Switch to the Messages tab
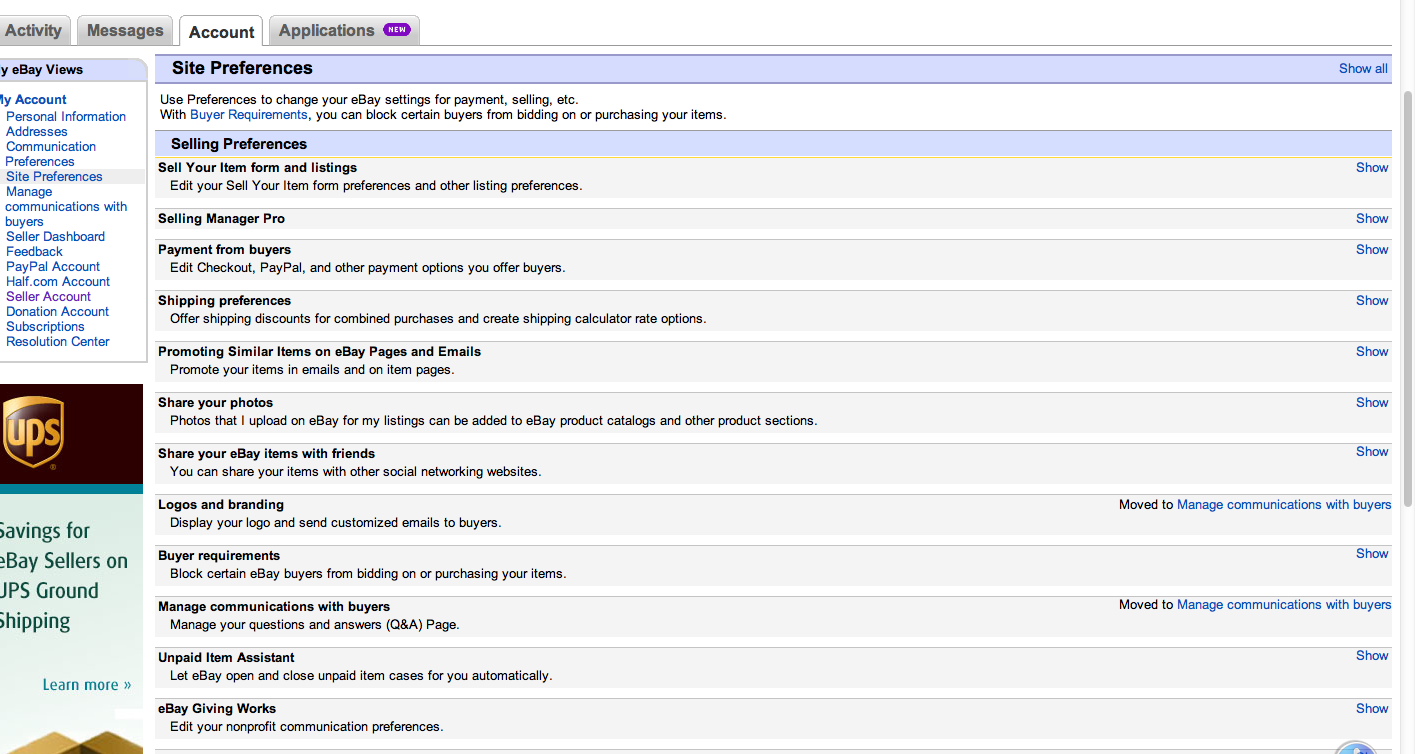1415x754 pixels. (x=125, y=30)
